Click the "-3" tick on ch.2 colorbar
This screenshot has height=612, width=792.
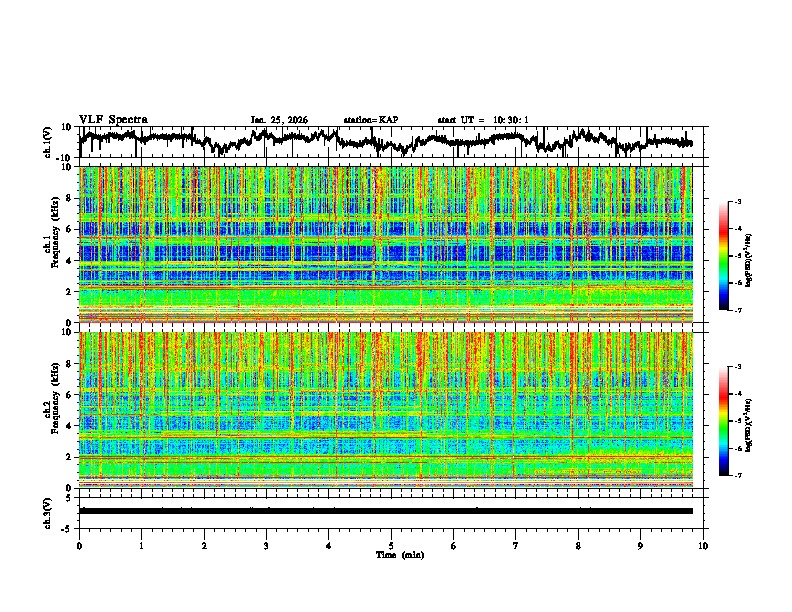(x=738, y=367)
